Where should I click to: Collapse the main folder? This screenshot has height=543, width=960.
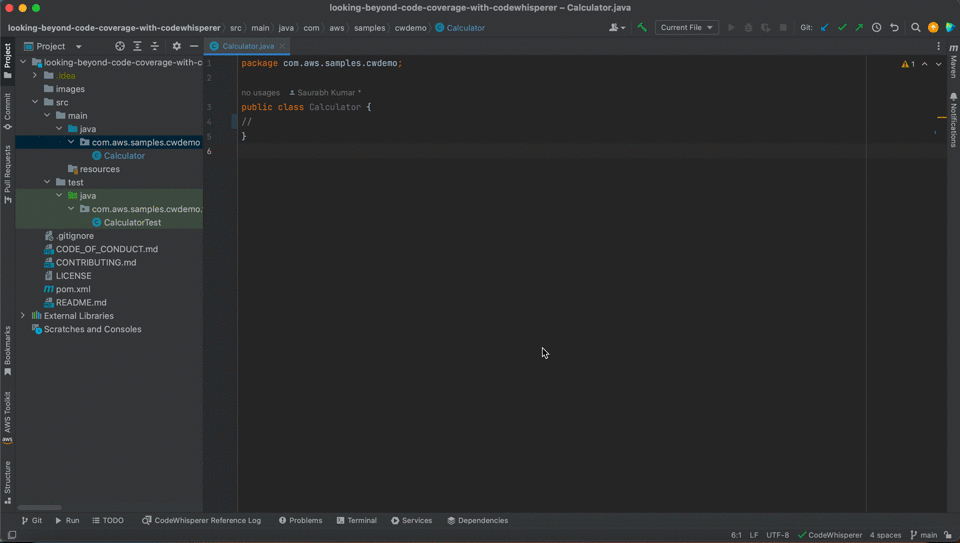pos(47,116)
